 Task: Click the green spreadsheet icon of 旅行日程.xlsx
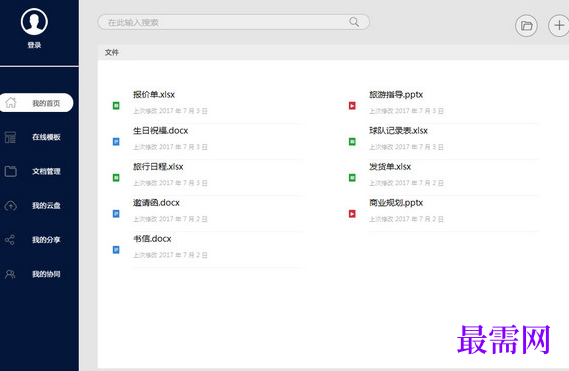116,178
